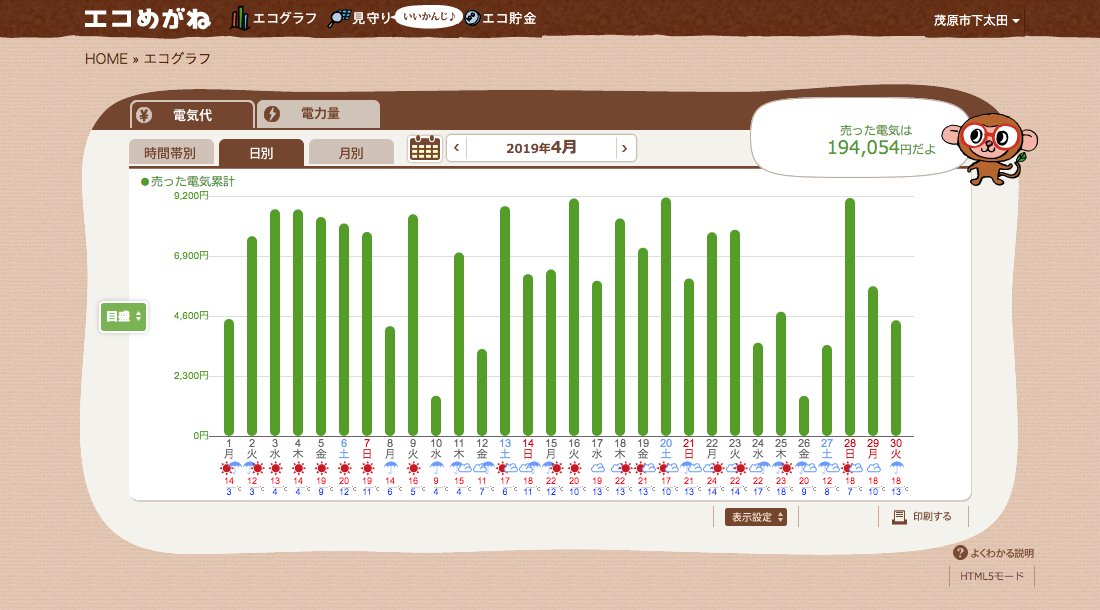1100x610 pixels.
Task: Click the 2019年4月 date field
Action: [541, 148]
